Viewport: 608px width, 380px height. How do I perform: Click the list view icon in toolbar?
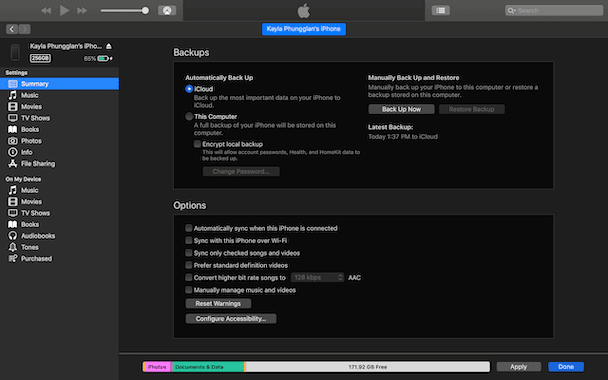tap(440, 10)
